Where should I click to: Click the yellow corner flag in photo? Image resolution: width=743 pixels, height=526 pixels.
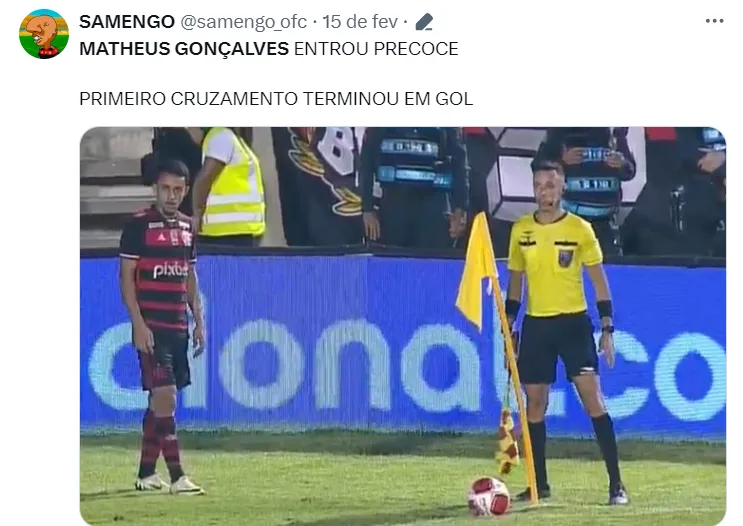click(477, 270)
